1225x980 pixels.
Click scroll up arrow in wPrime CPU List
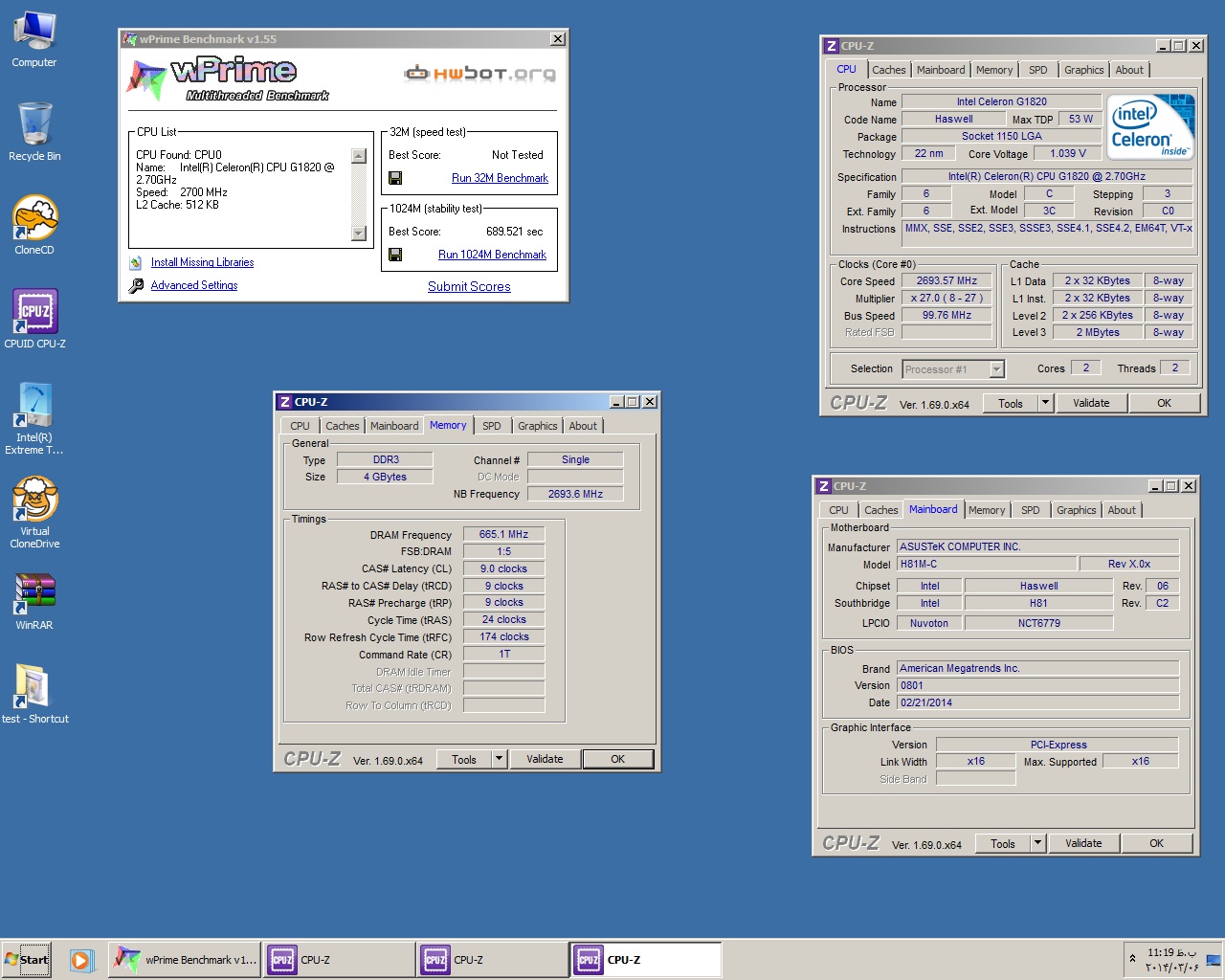coord(359,156)
